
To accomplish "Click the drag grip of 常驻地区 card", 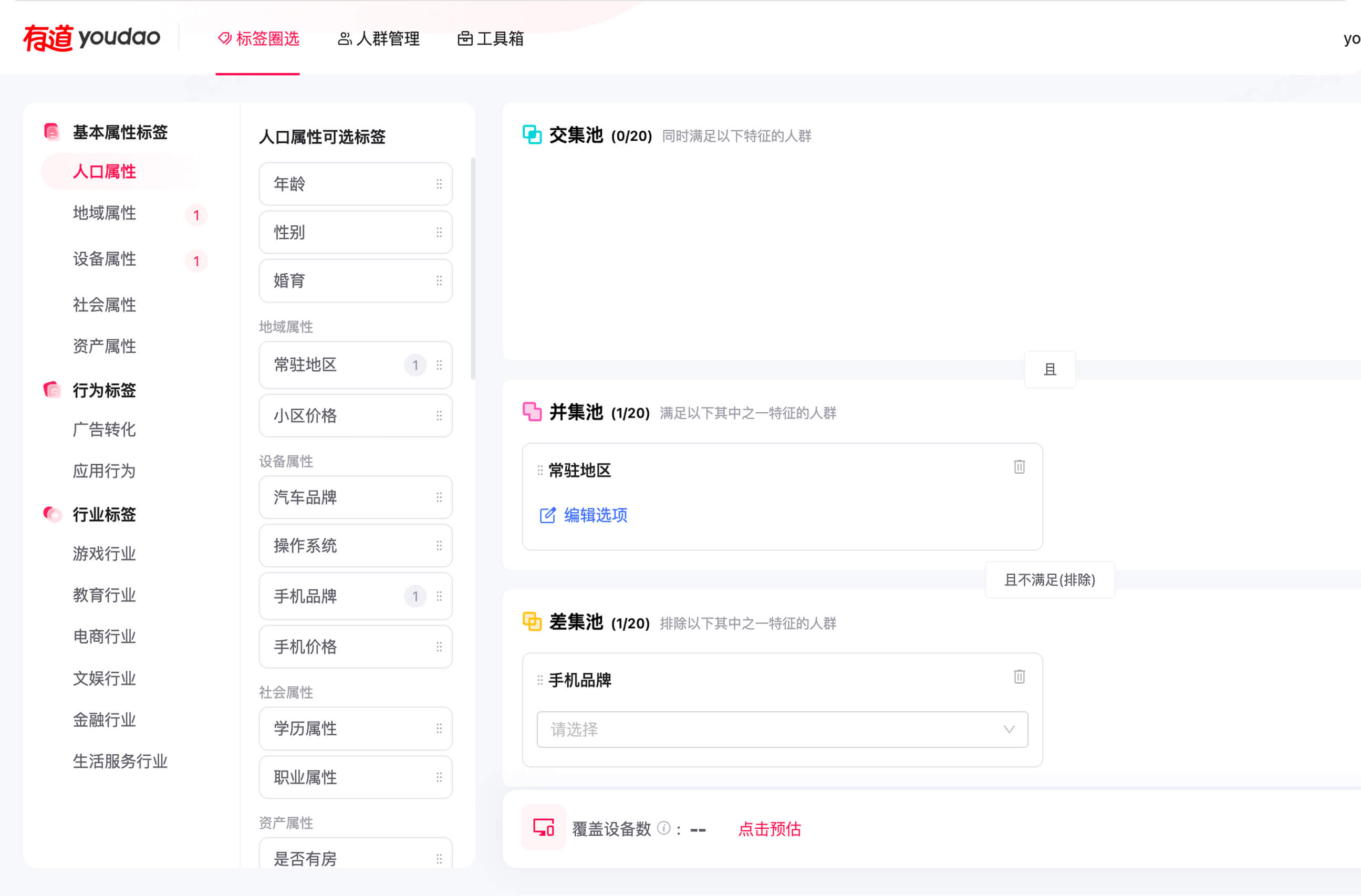I will (540, 471).
